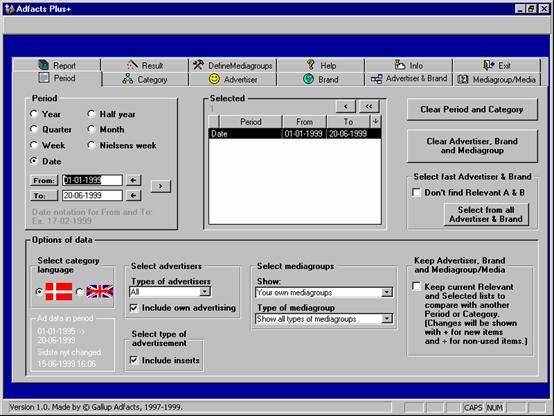Toggle Include inserts checkbox
Image resolution: width=554 pixels, height=416 pixels.
point(134,360)
